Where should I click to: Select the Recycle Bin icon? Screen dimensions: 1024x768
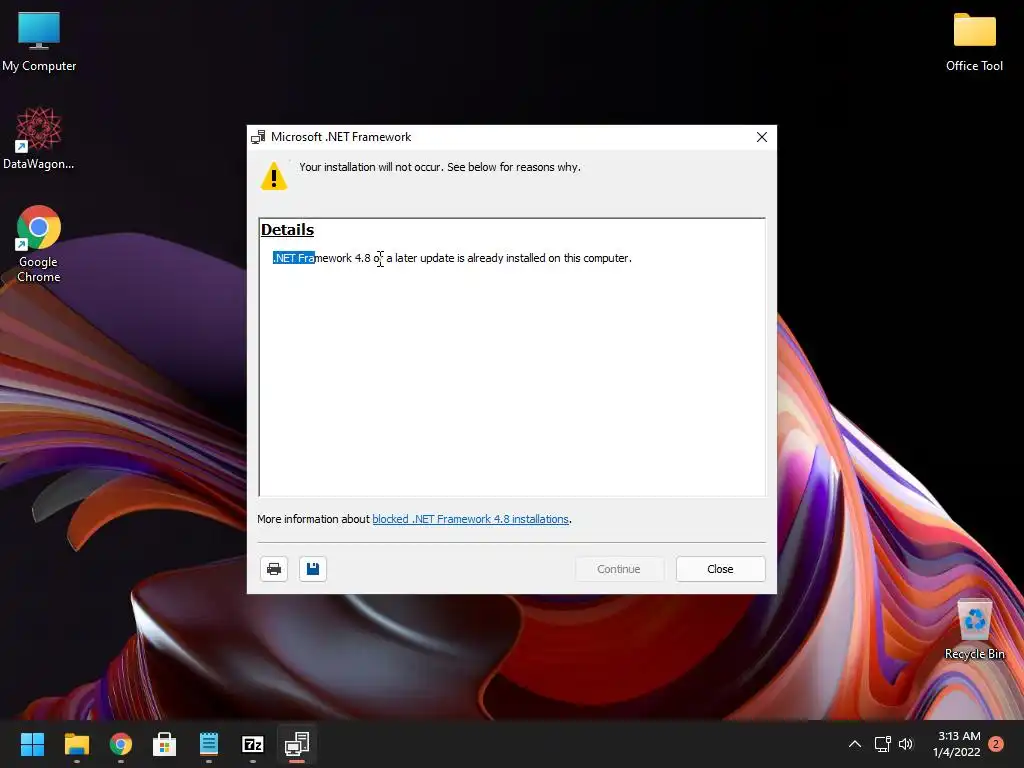pos(974,630)
